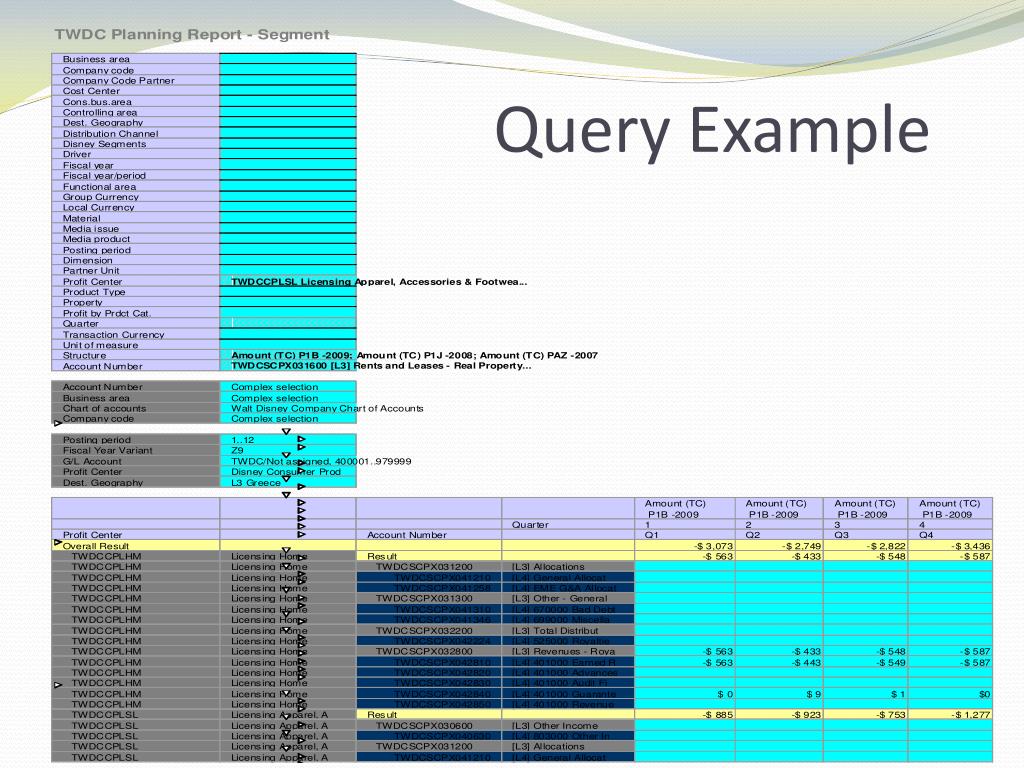Click the Distribution Channel filter label
Image resolution: width=1024 pixels, height=768 pixels.
(110, 133)
